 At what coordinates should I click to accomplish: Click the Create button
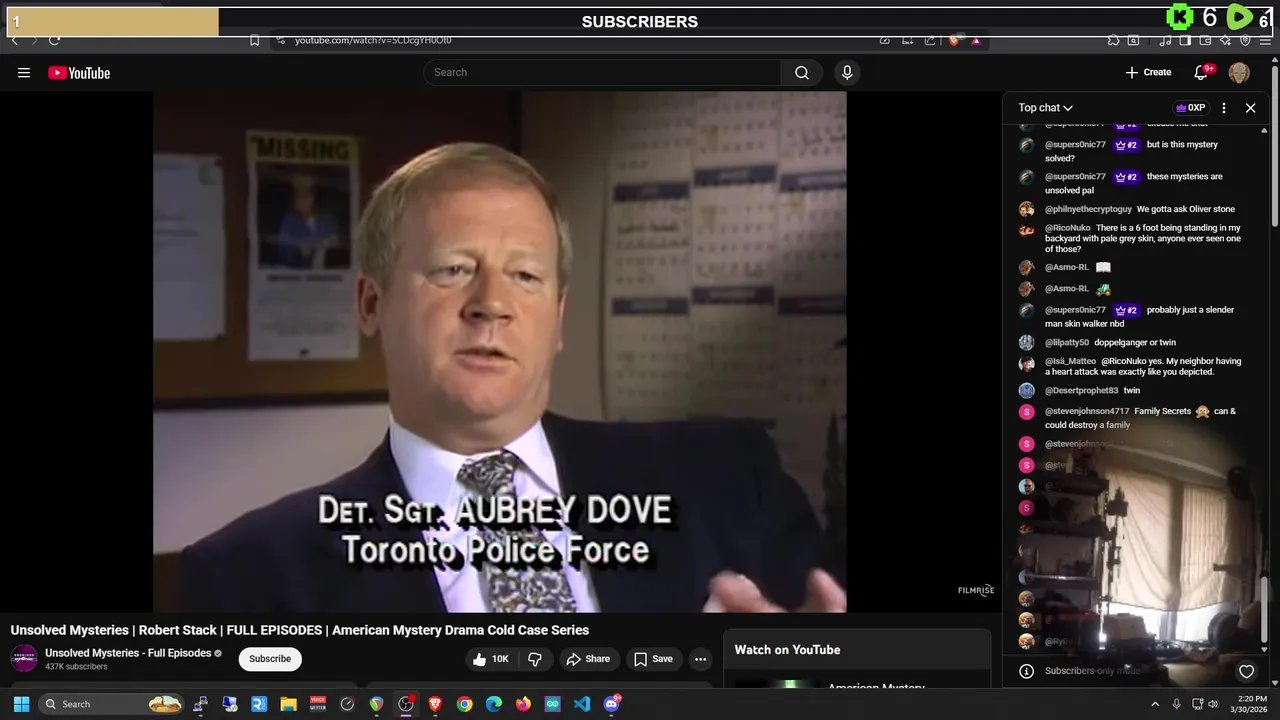pyautogui.click(x=1148, y=72)
